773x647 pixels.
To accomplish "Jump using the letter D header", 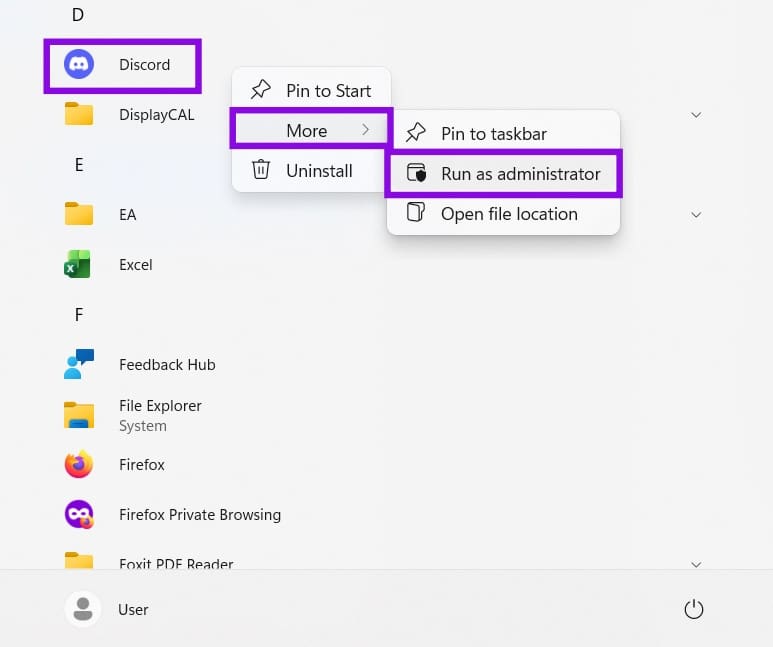I will (78, 15).
